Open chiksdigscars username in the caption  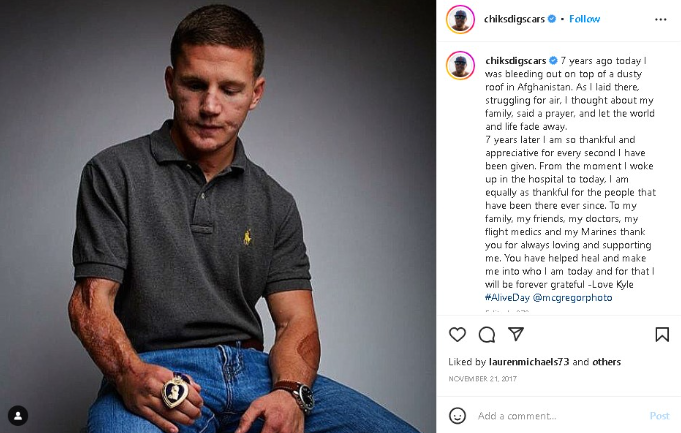[x=514, y=60]
